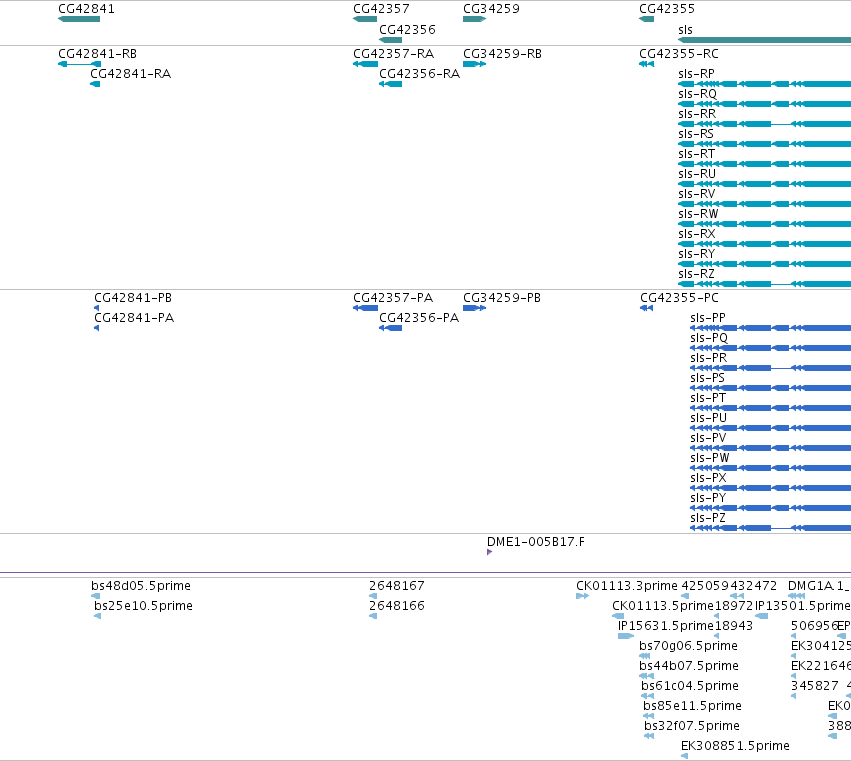Click transcript CG42357-RA
851x761 pixels.
pyautogui.click(x=365, y=64)
